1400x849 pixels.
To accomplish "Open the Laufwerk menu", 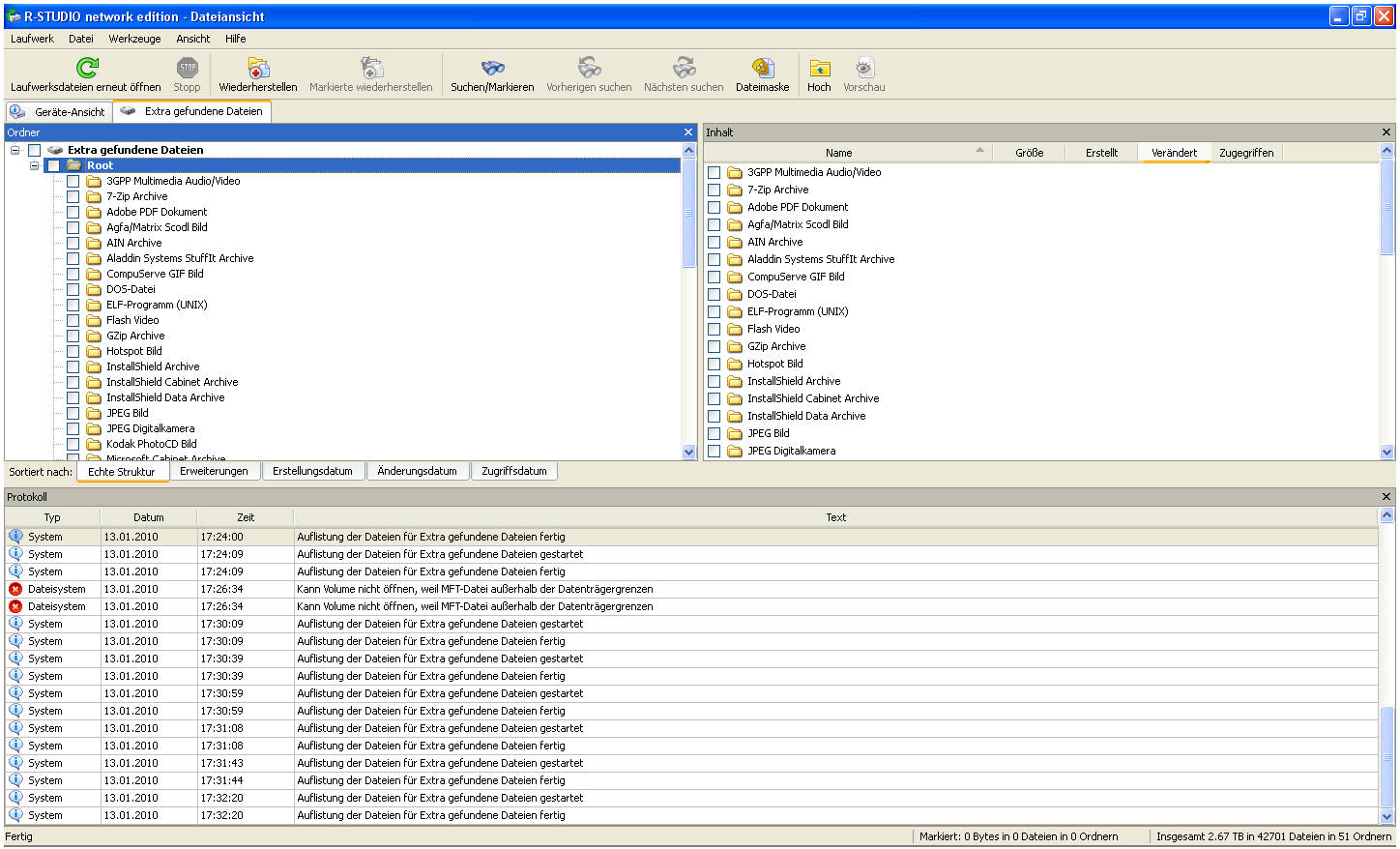I will click(x=32, y=39).
